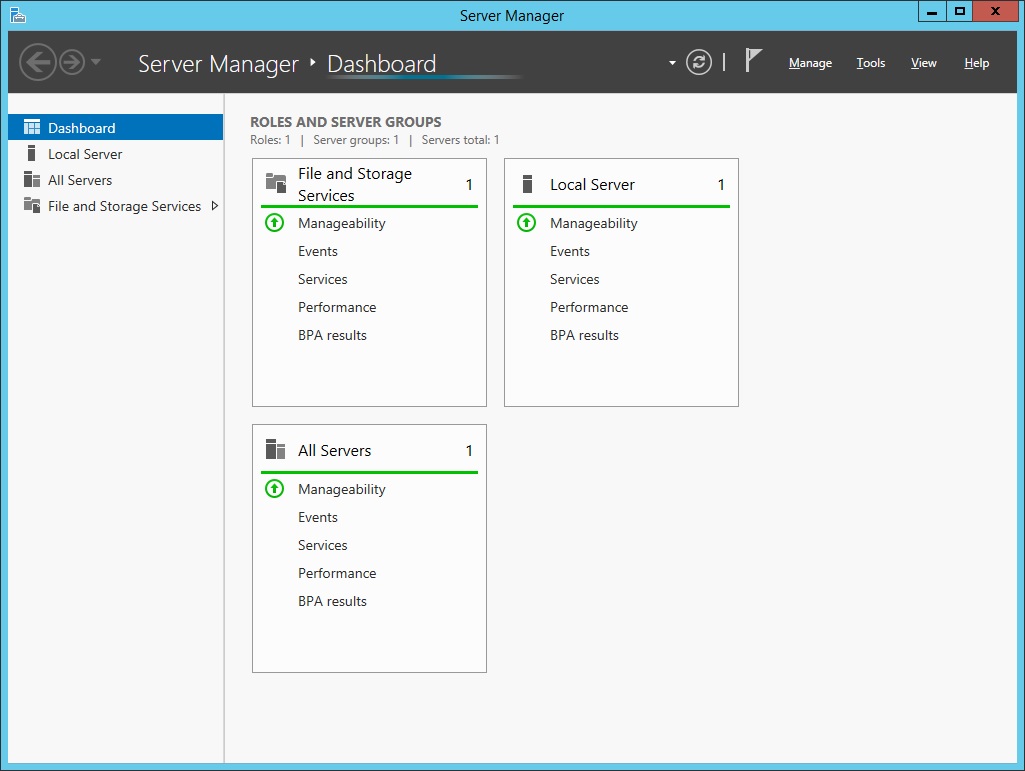Click the Local Server tile icon
Viewport: 1025px width, 771px height.
tap(528, 184)
